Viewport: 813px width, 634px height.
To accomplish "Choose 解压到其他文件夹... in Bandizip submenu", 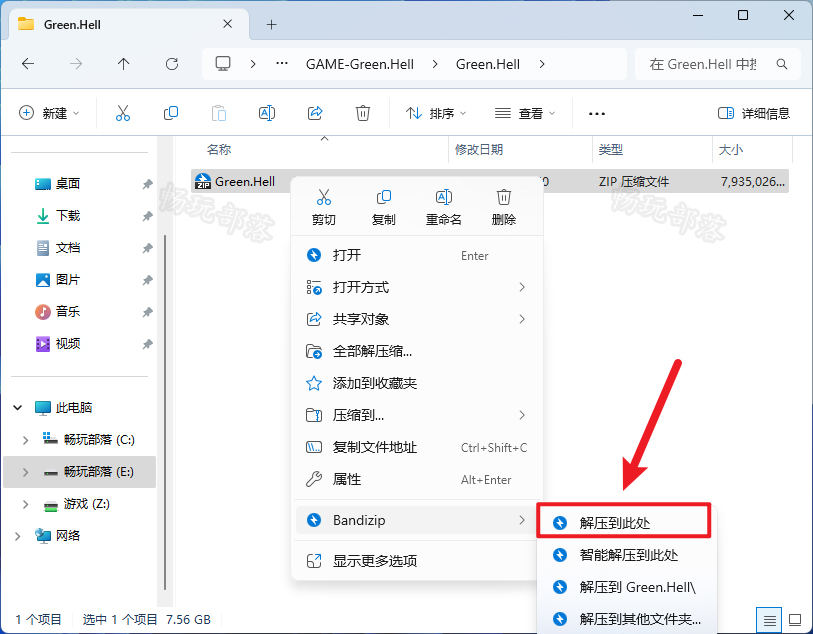I will click(627, 619).
